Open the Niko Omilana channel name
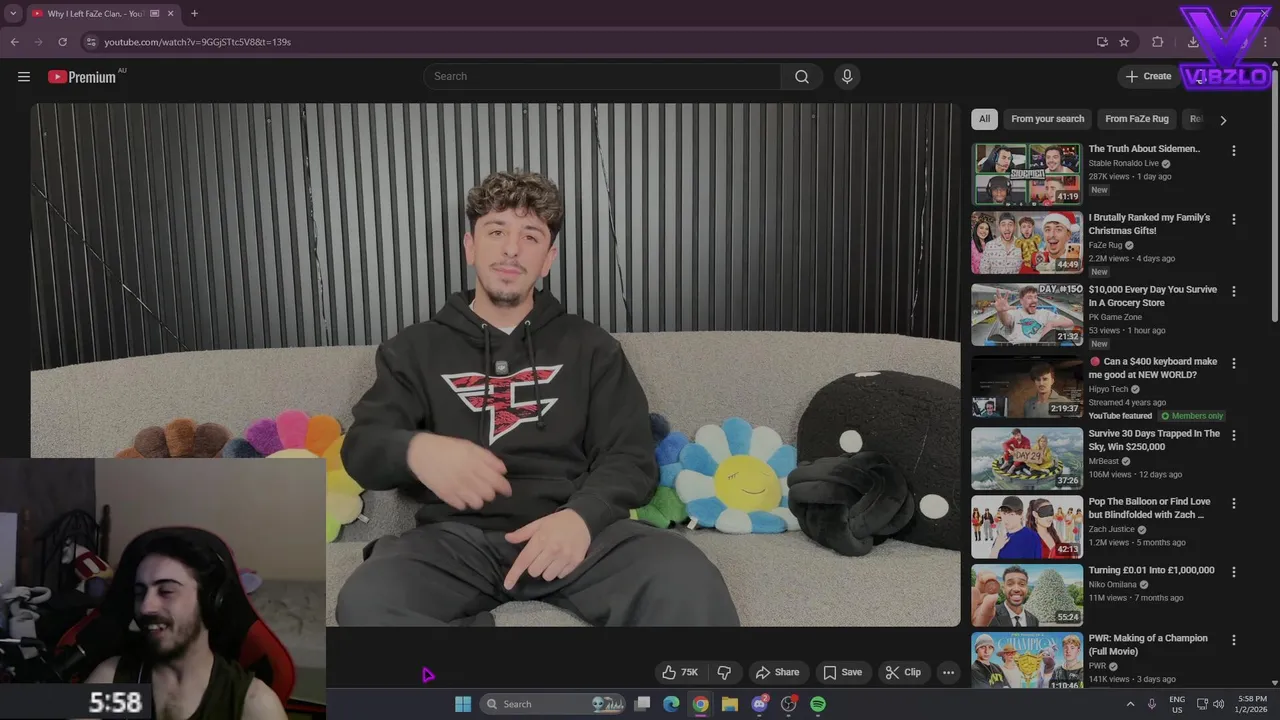This screenshot has height=720, width=1280. click(x=1112, y=584)
